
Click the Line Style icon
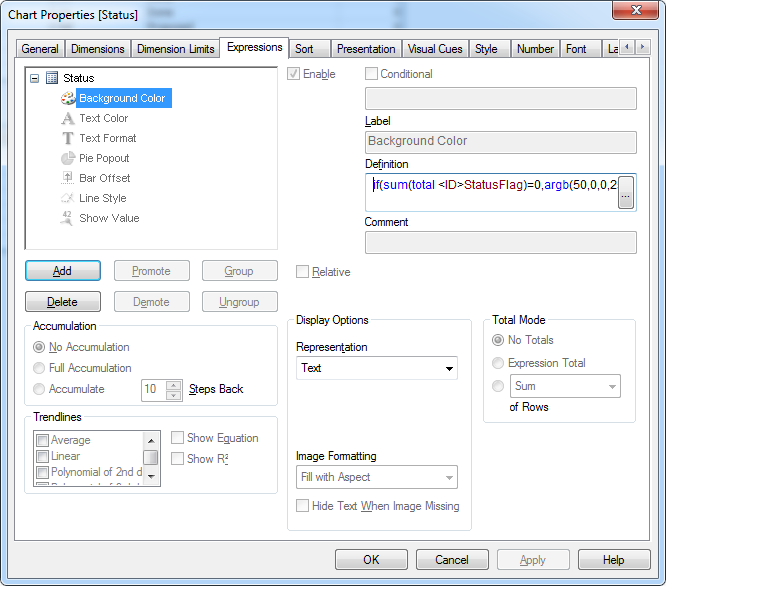[68, 198]
